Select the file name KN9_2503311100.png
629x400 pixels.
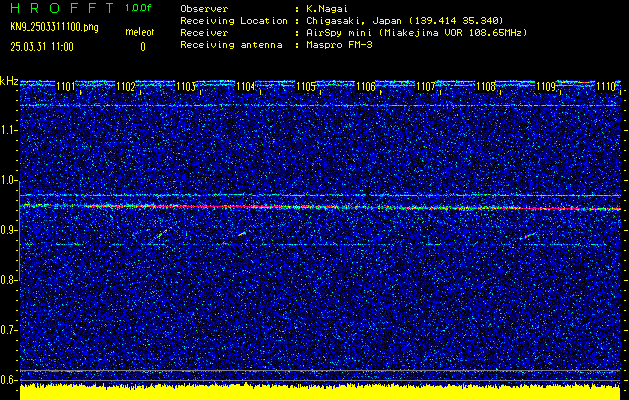pos(54,28)
